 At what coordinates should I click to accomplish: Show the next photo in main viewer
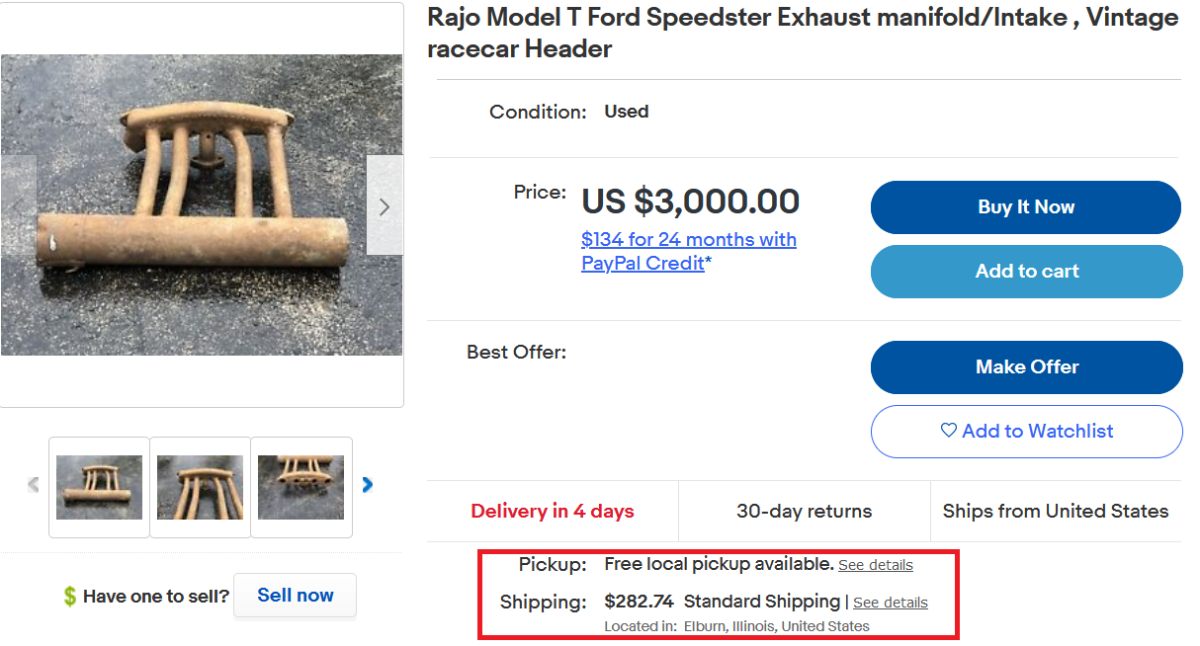coord(384,206)
